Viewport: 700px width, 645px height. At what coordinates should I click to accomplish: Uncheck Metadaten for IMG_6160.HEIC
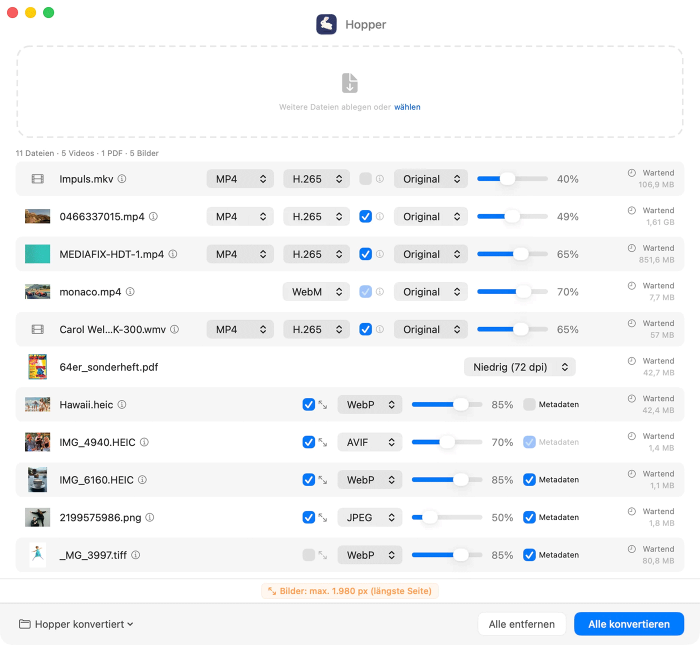coord(529,480)
